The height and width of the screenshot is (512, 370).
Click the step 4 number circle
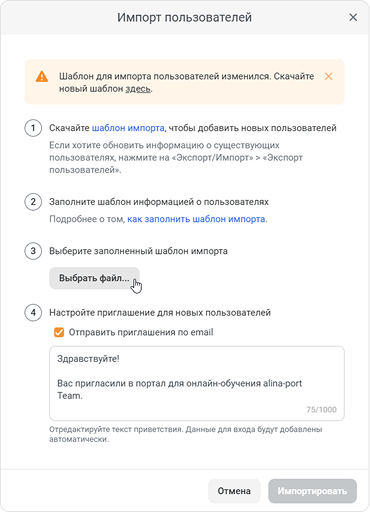coord(33,313)
